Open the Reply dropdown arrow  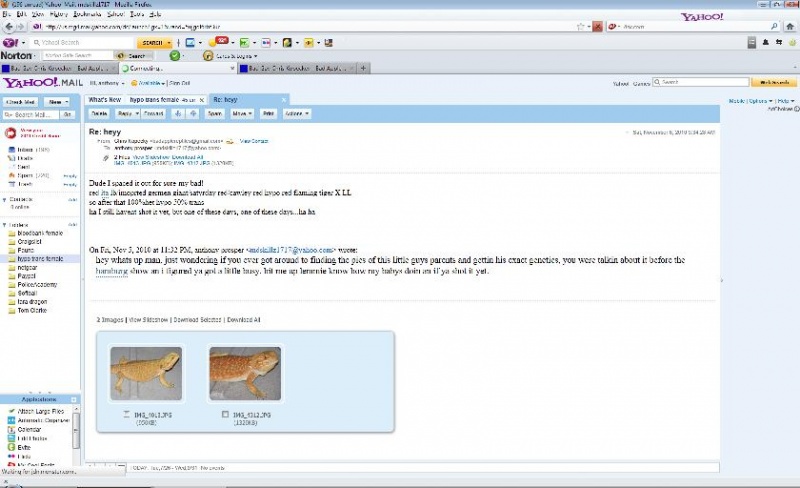coord(137,114)
